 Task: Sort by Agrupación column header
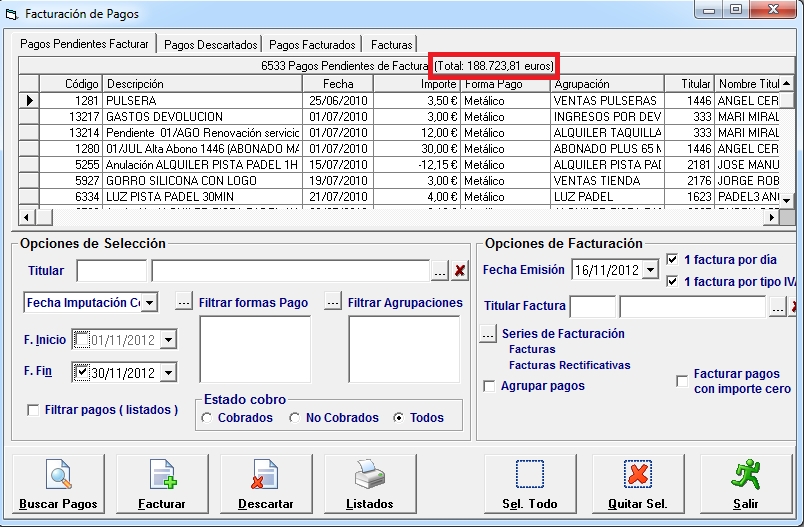(607, 84)
